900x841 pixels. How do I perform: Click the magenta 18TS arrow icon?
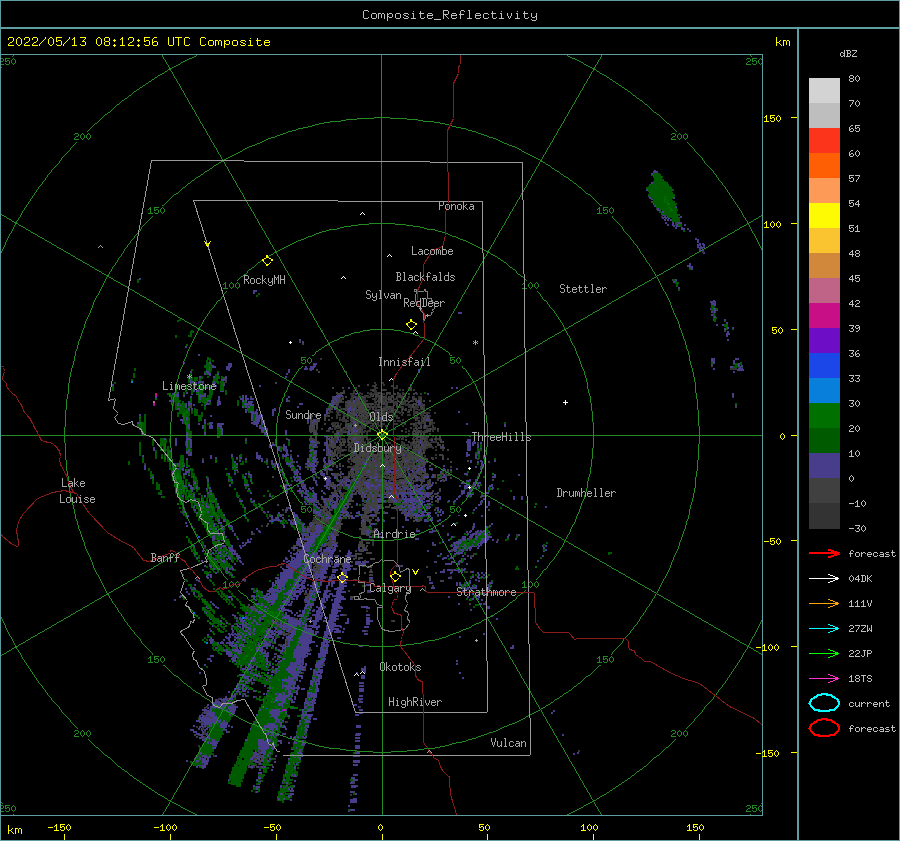click(x=824, y=679)
